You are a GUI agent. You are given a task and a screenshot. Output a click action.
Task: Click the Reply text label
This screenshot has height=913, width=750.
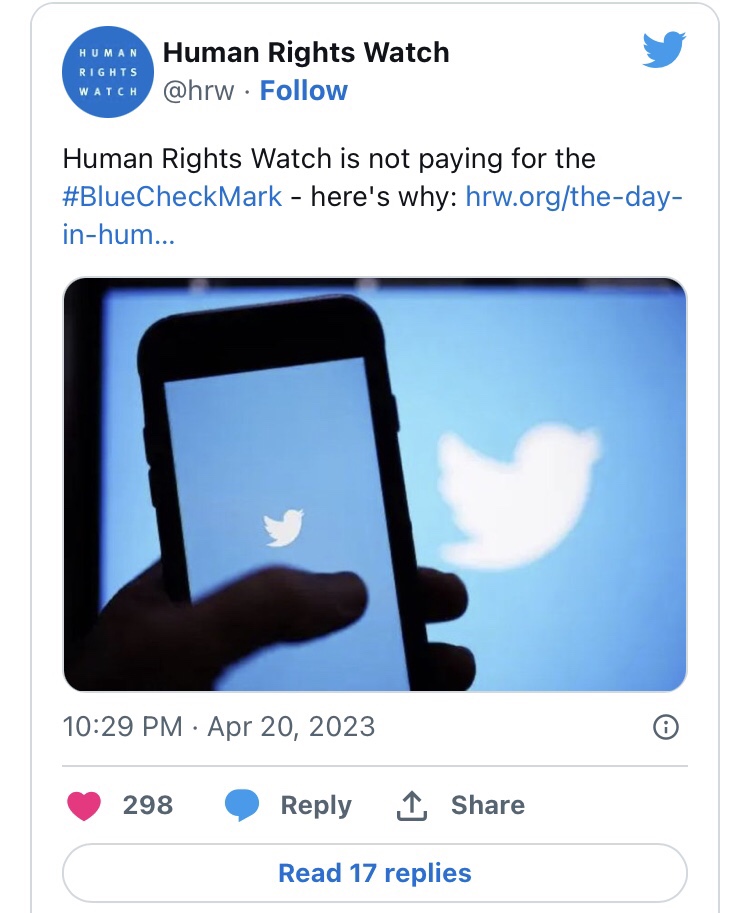tap(315, 805)
